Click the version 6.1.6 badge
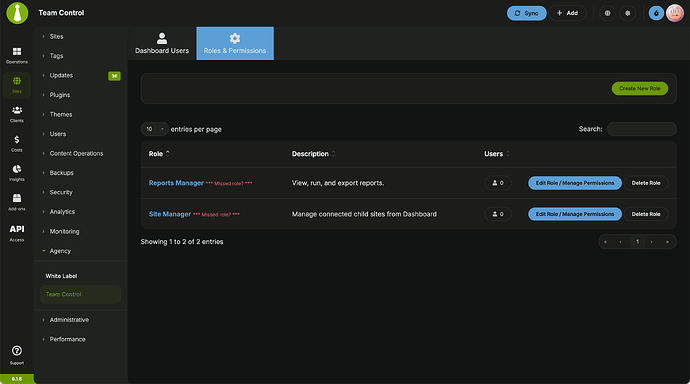Viewport: 690px width, 384px height. tap(17, 379)
